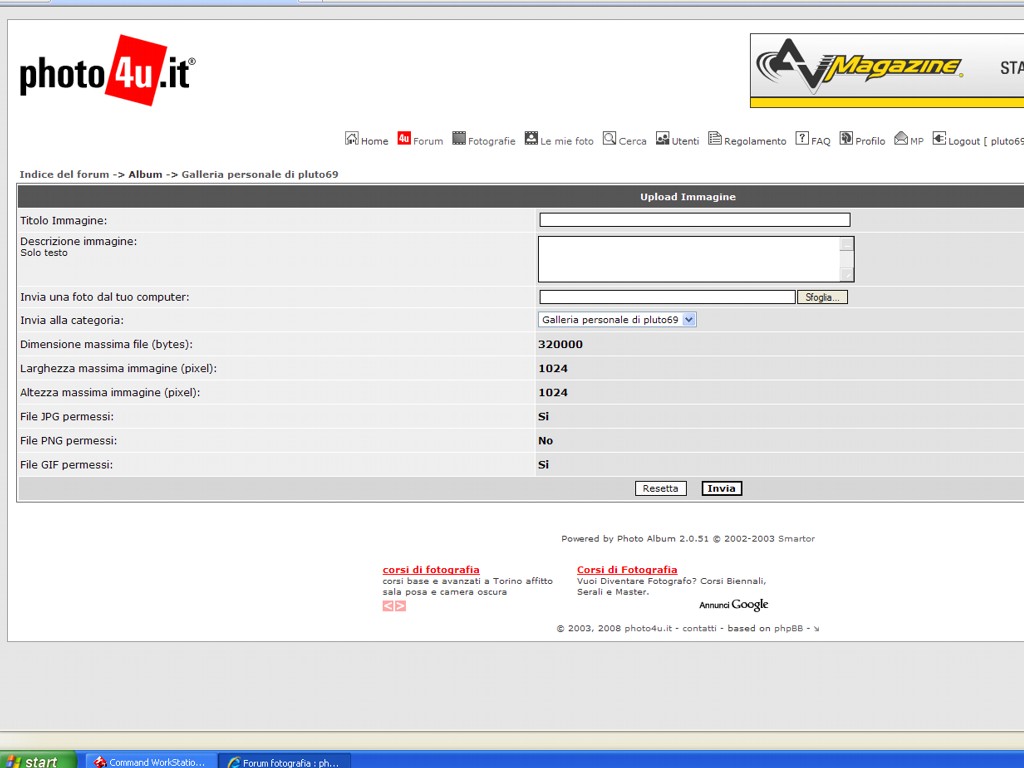Viewport: 1024px width, 768px height.
Task: Click the Cerca magnifier icon
Action: (x=609, y=139)
